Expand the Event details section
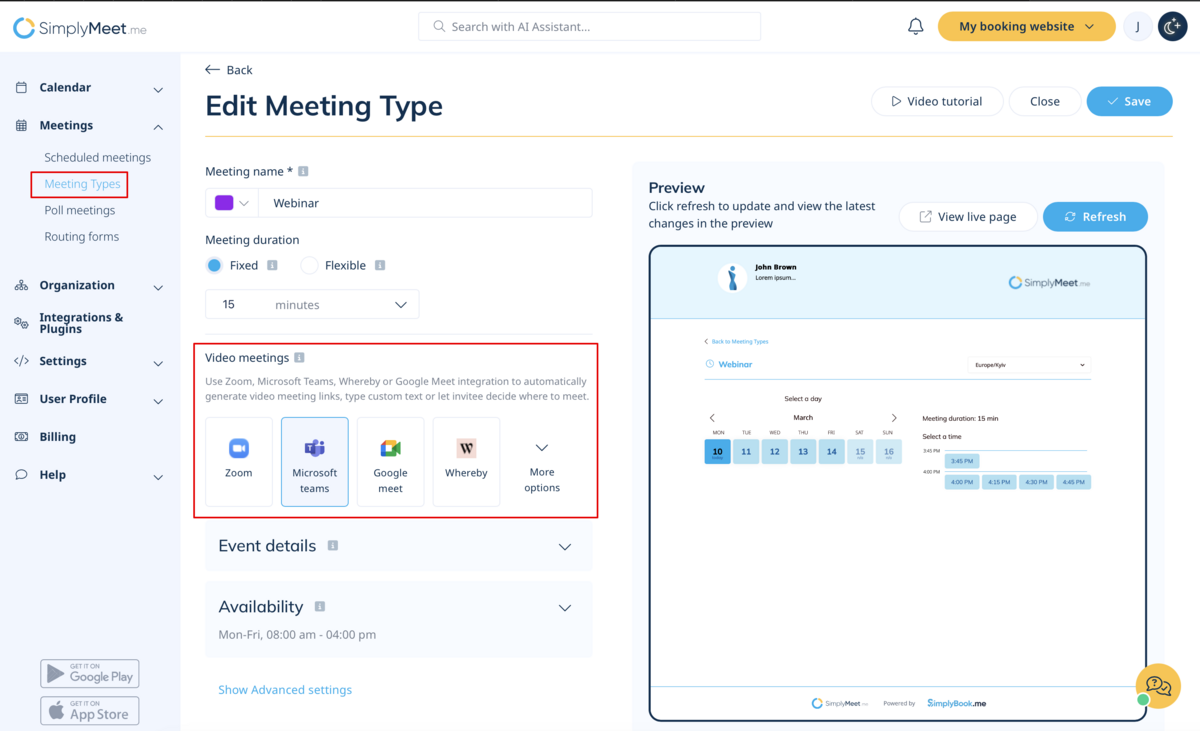The image size is (1200, 731). click(564, 547)
